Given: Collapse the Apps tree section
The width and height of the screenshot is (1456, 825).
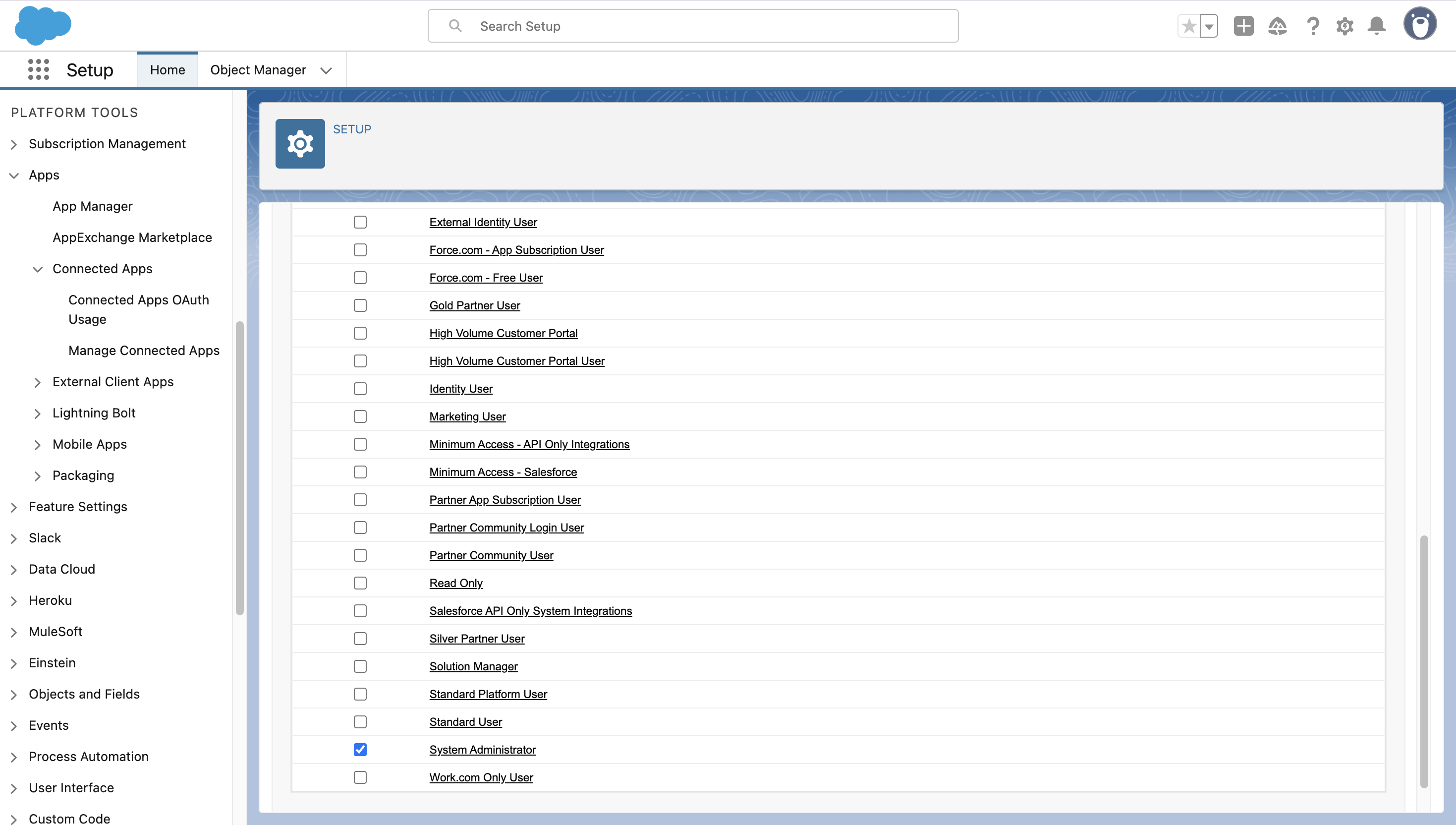Looking at the screenshot, I should pos(14,176).
